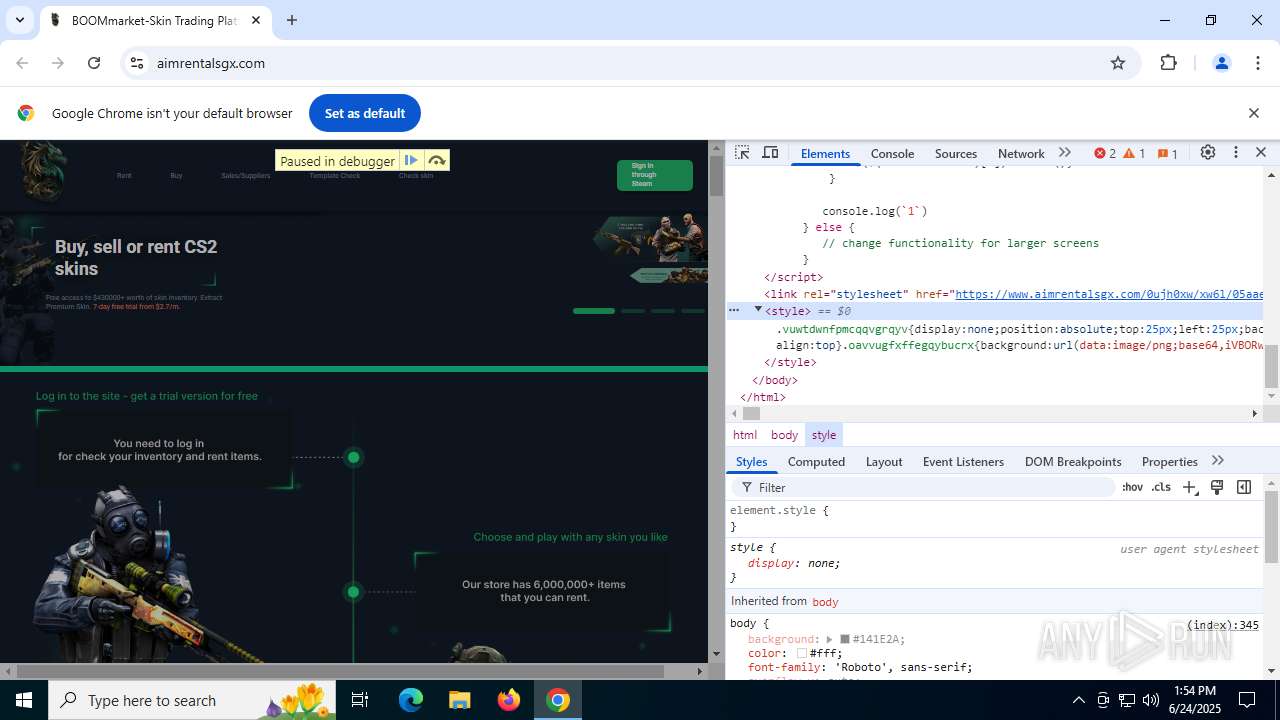
Task: Click the orange issues count indicator
Action: tap(1168, 153)
